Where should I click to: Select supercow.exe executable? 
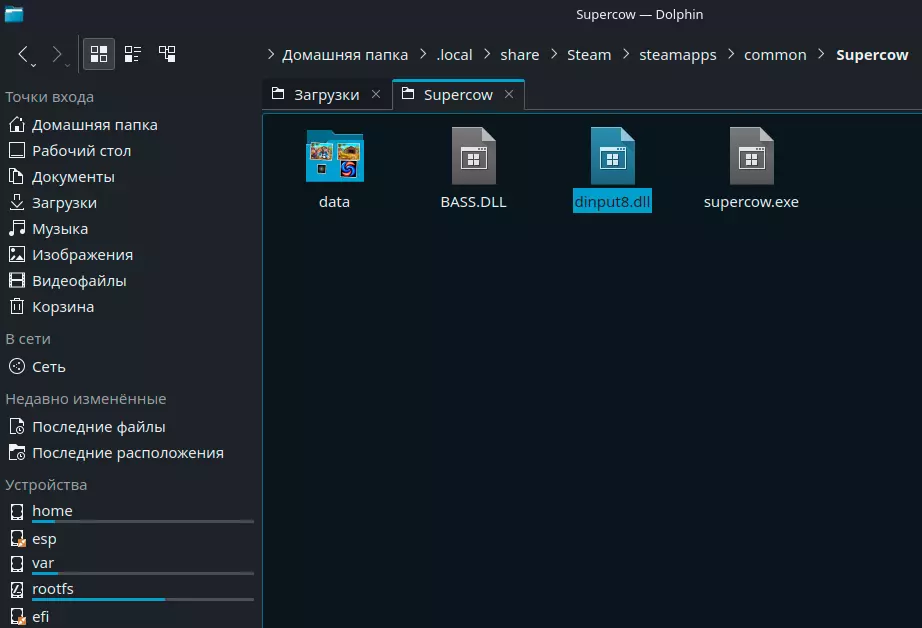(751, 158)
